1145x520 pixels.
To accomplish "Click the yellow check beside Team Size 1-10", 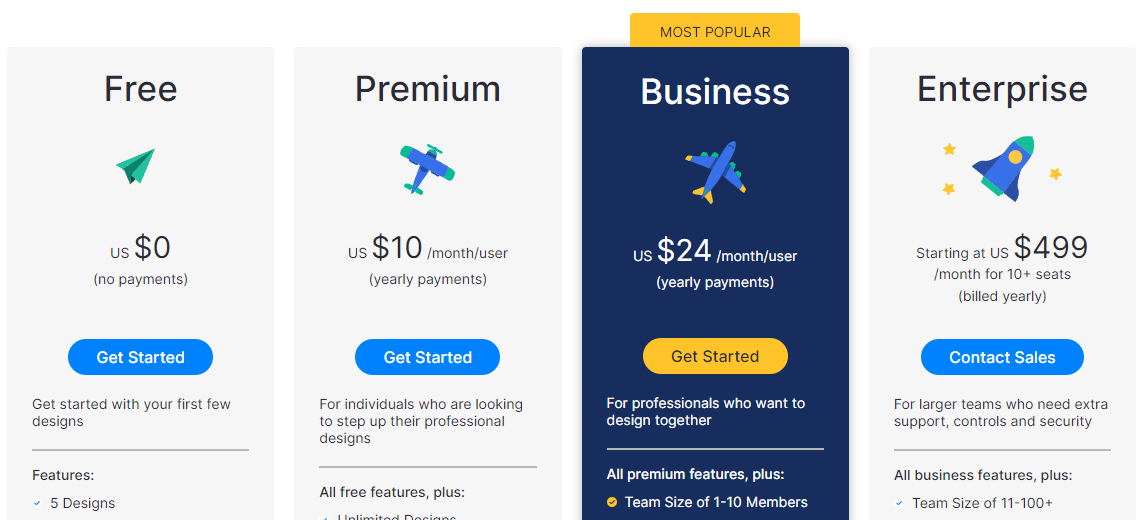I will [612, 502].
